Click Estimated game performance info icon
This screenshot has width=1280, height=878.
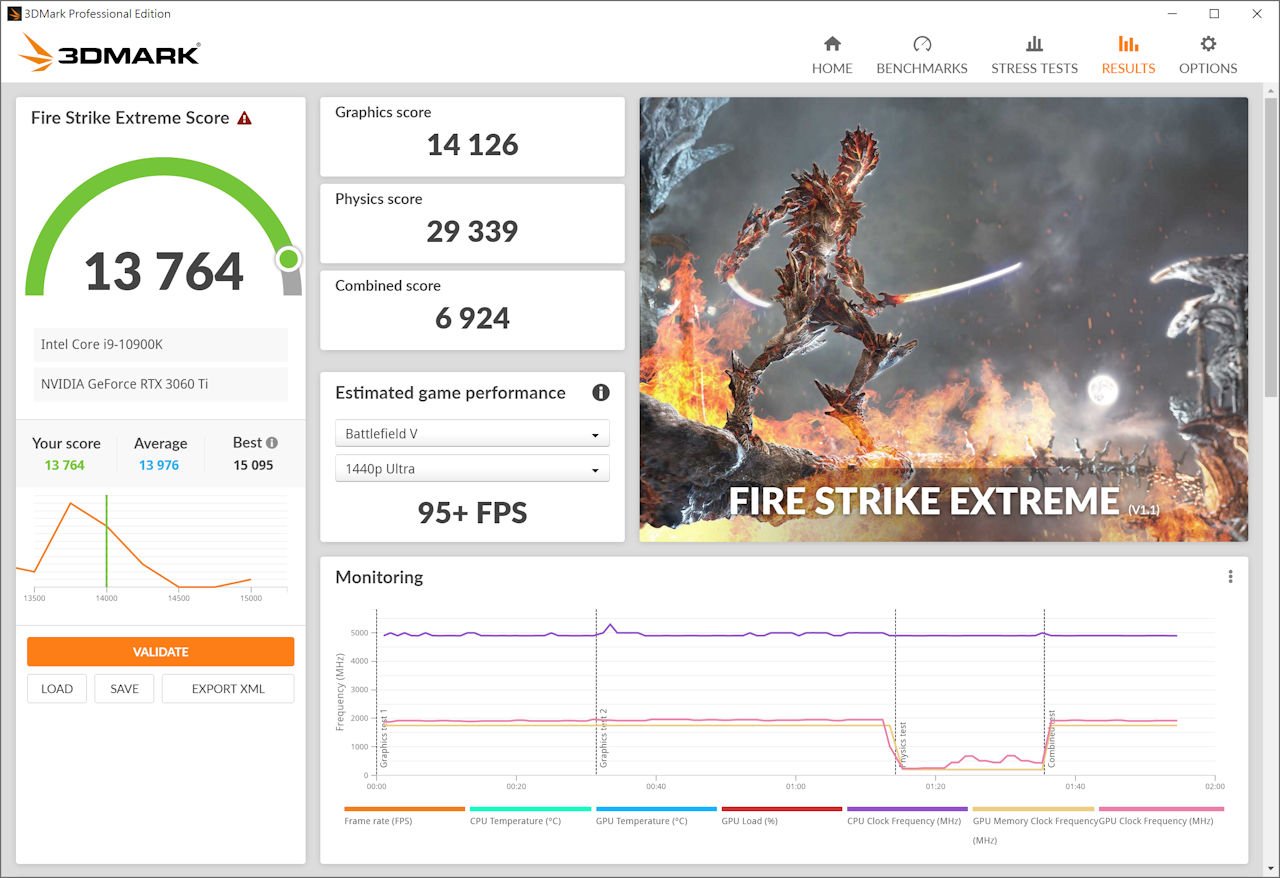[601, 393]
